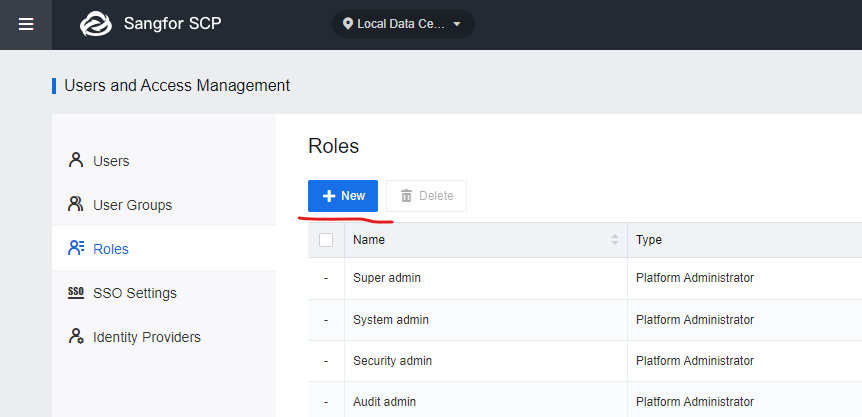Click the Sangfor SCP cloud logo
This screenshot has width=862, height=417.
point(96,24)
